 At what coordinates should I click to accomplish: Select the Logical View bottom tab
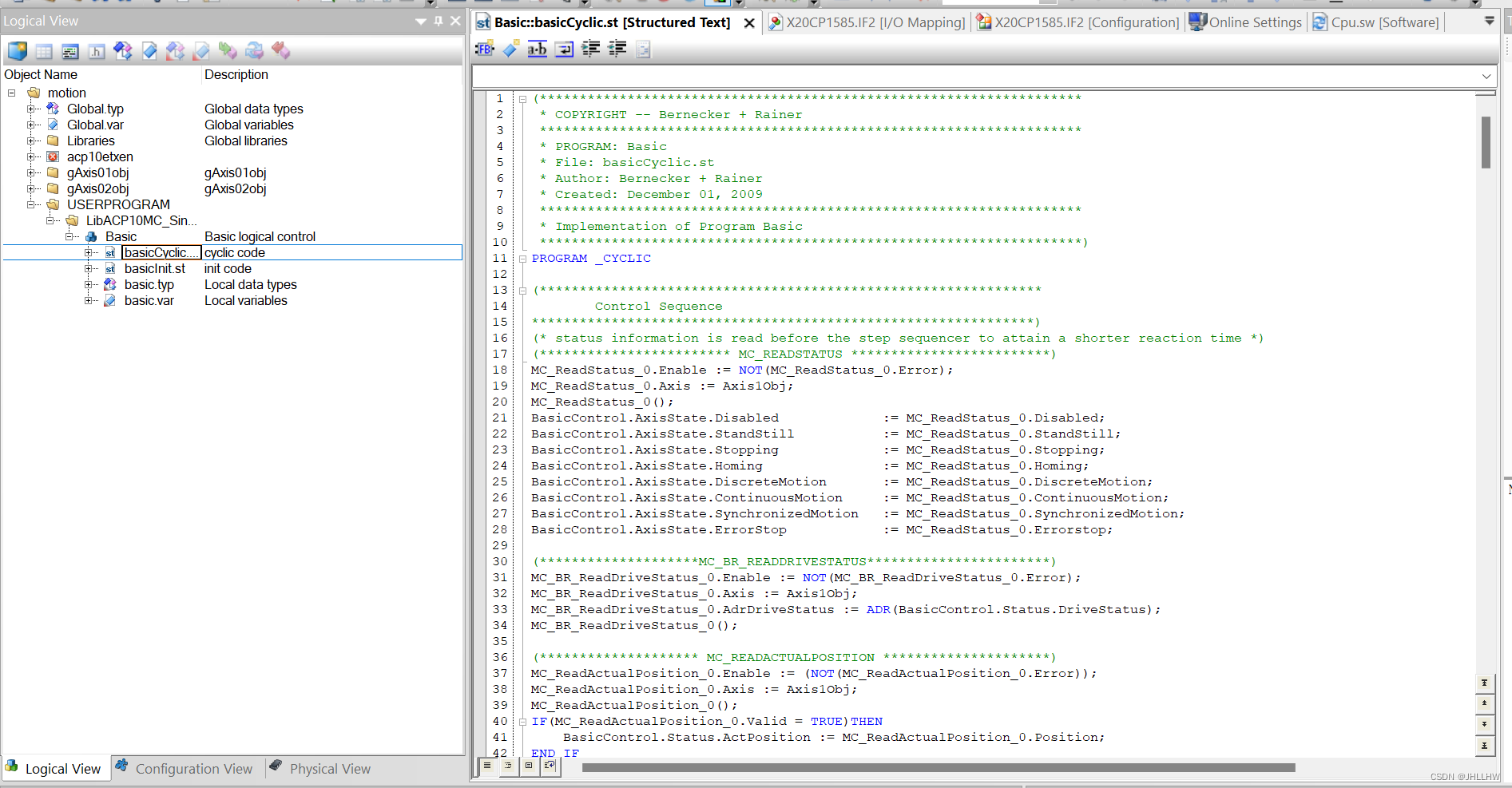pos(54,768)
